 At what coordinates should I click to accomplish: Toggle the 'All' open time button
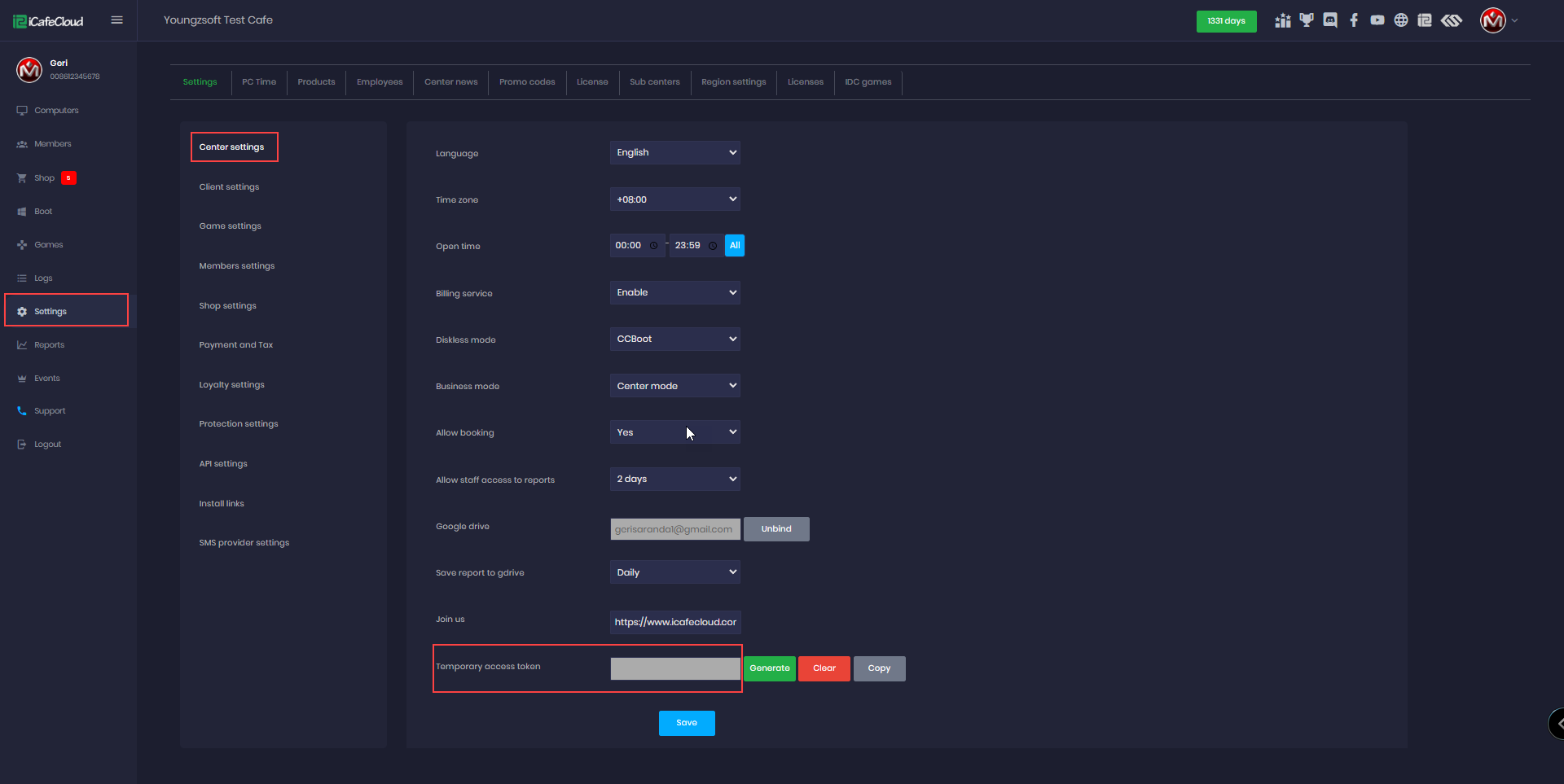point(734,246)
